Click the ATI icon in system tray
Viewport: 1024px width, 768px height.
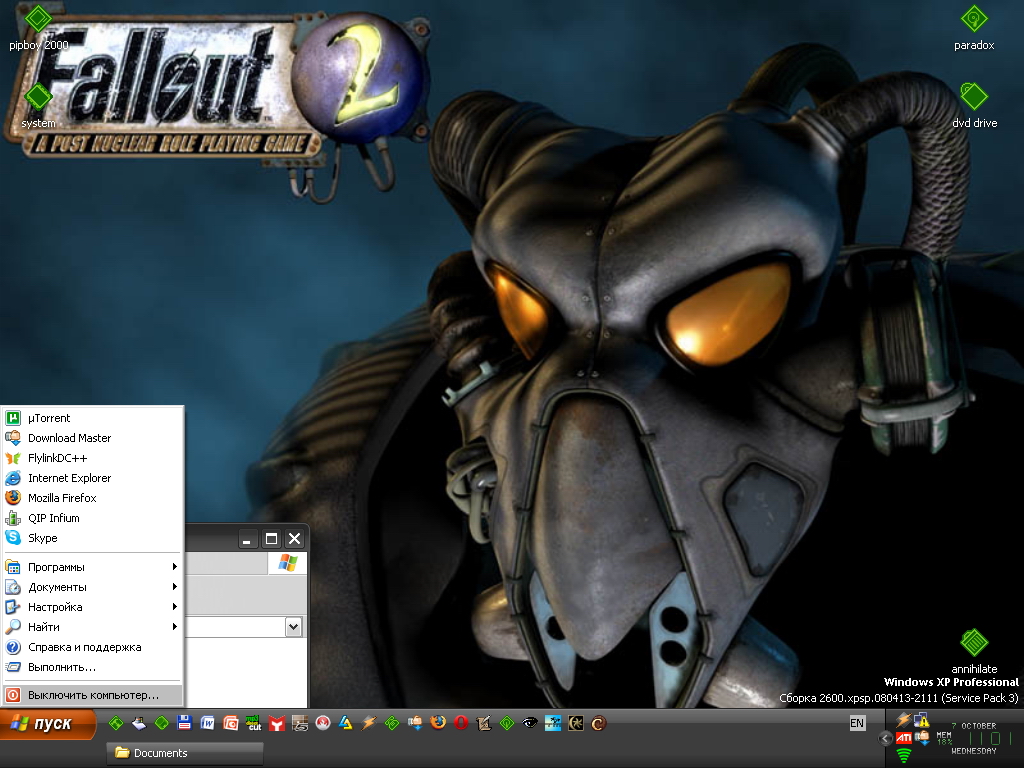(x=904, y=738)
